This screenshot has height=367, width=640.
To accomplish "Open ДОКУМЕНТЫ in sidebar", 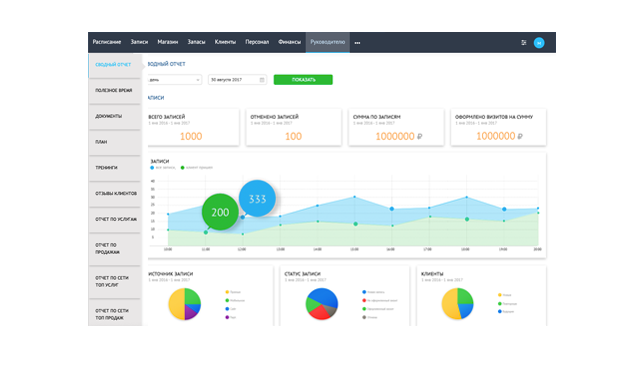I will pyautogui.click(x=115, y=116).
